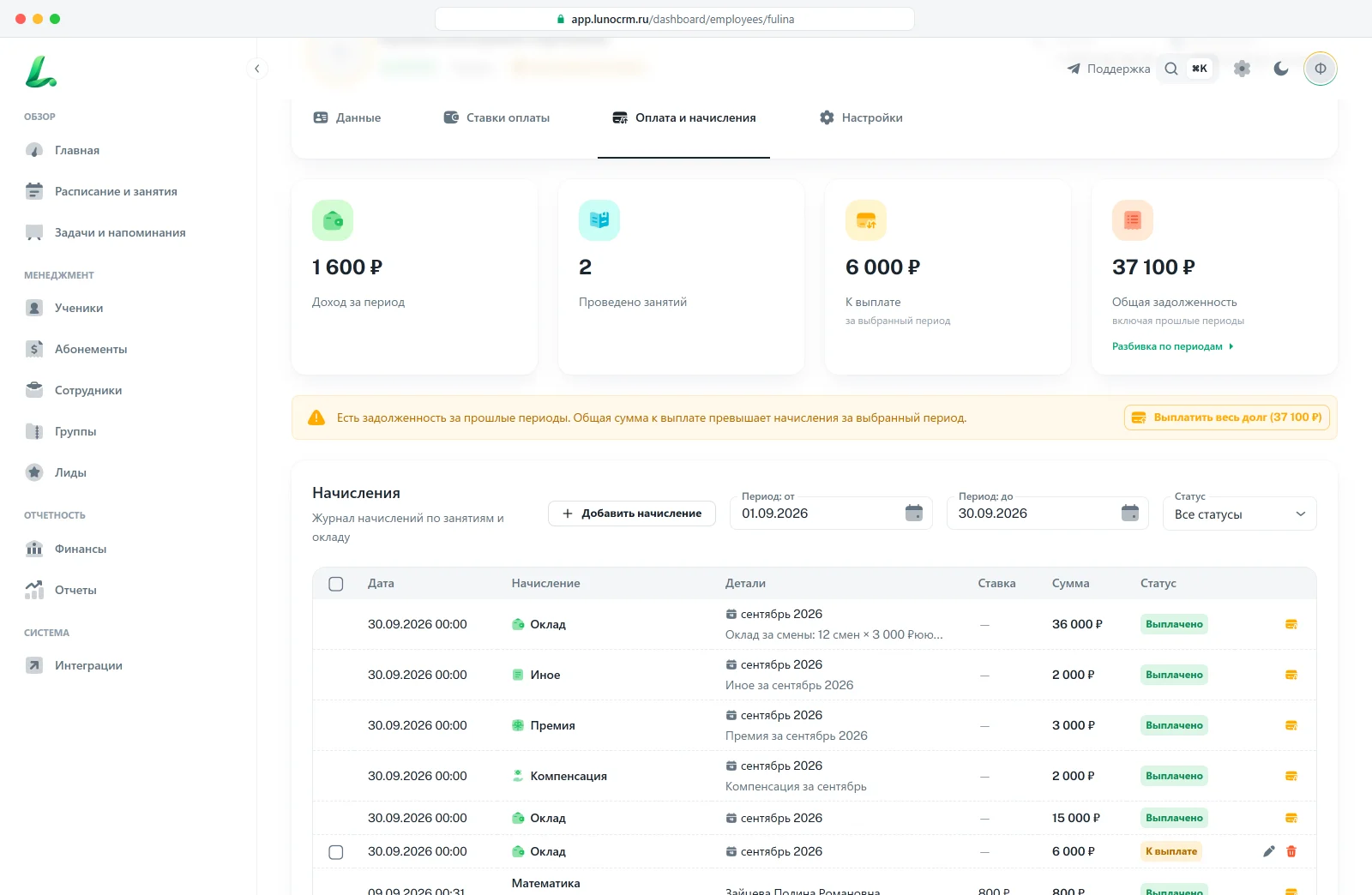1372x895 pixels.
Task: Click the Группы sidebar icon
Action: pyautogui.click(x=34, y=431)
